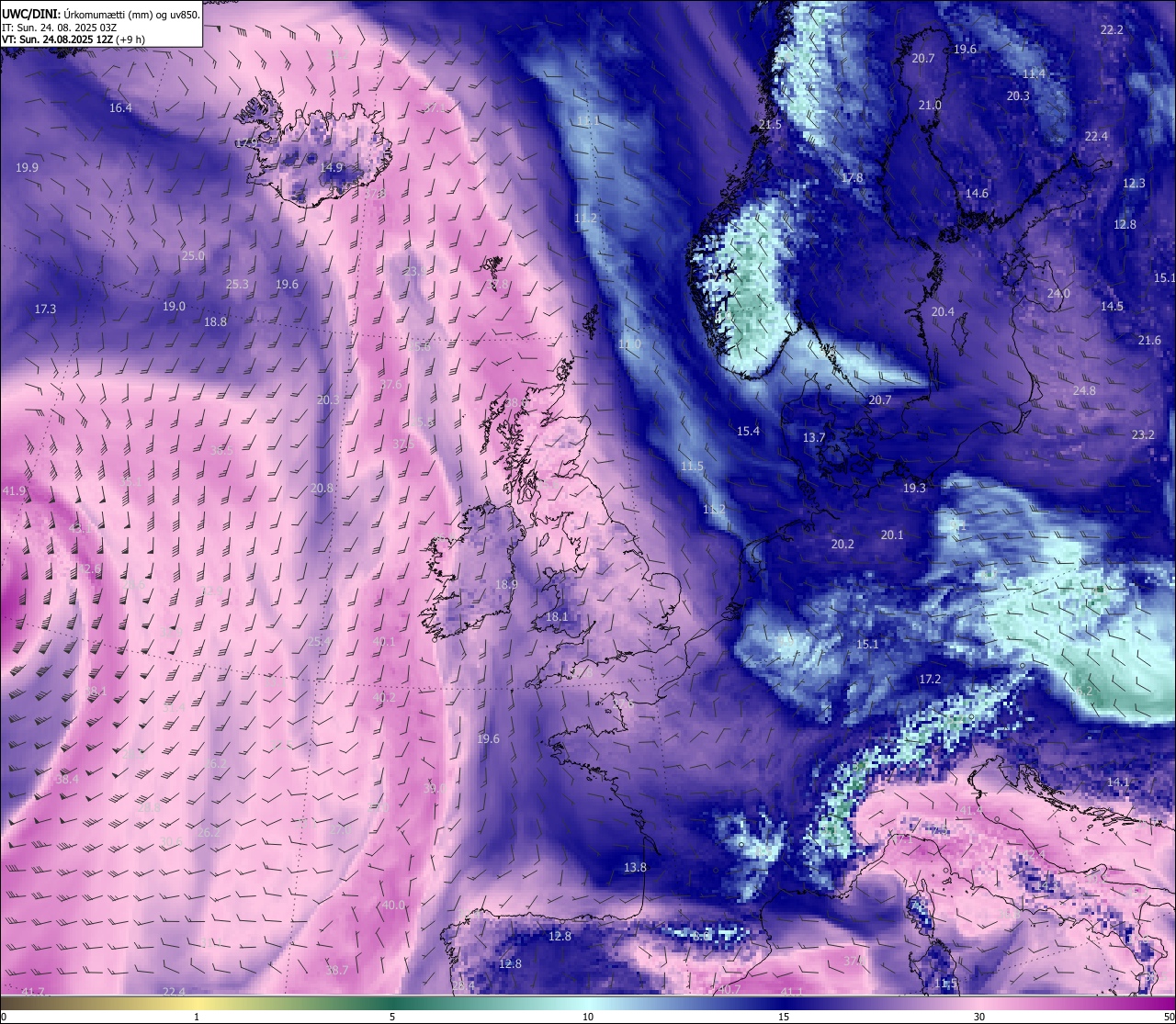1176x1024 pixels.
Task: Select the 50 label on the color scale
Action: coord(1169,1017)
